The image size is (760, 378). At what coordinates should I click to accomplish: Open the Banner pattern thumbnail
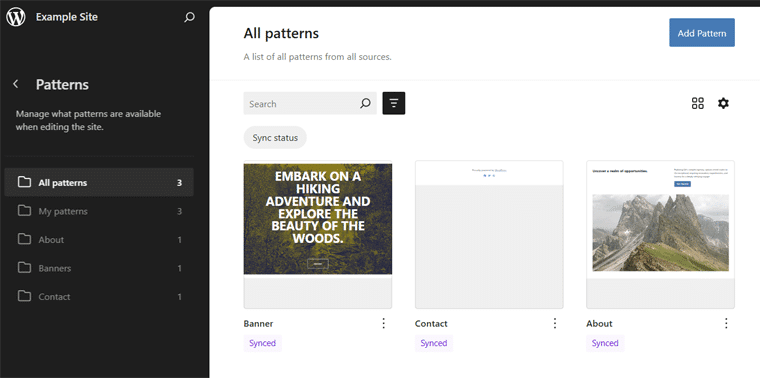click(x=317, y=235)
